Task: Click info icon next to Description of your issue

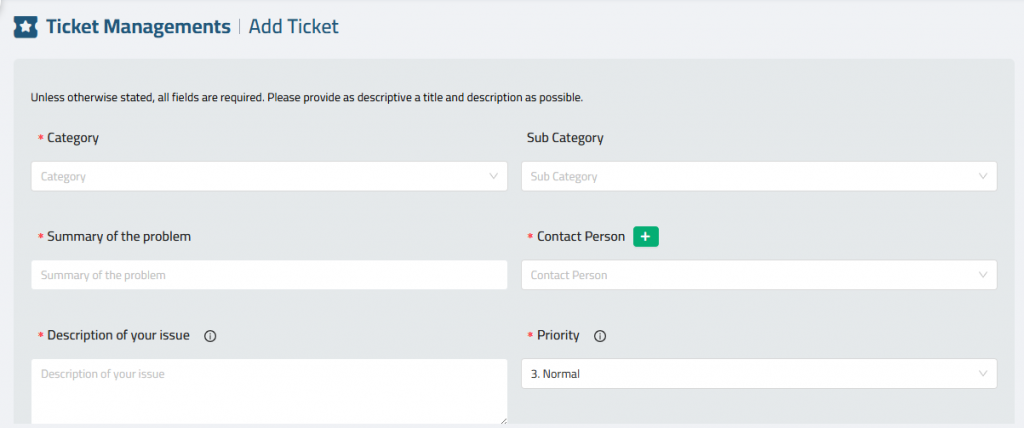Action: click(x=210, y=336)
